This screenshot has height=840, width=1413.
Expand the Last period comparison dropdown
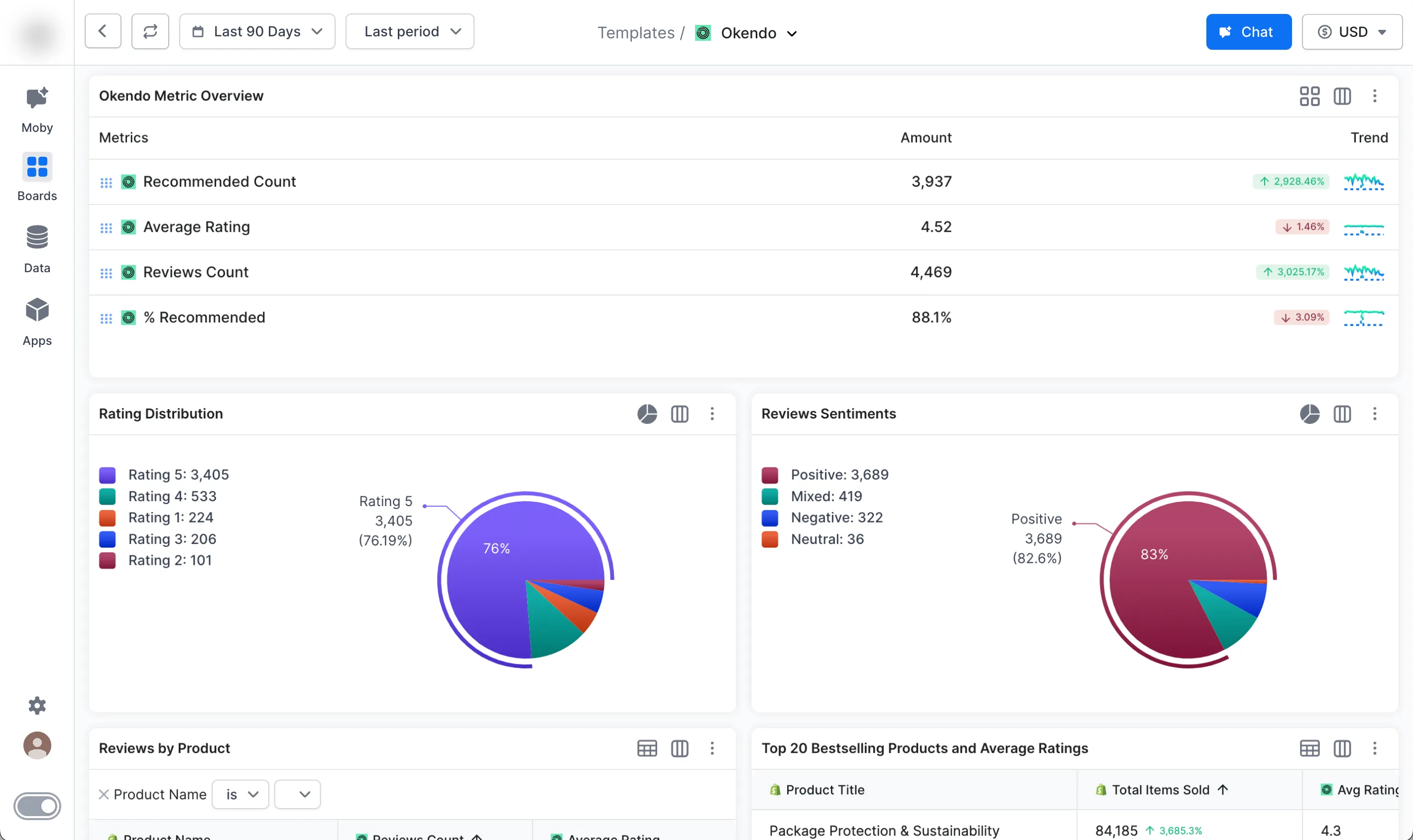pos(409,32)
